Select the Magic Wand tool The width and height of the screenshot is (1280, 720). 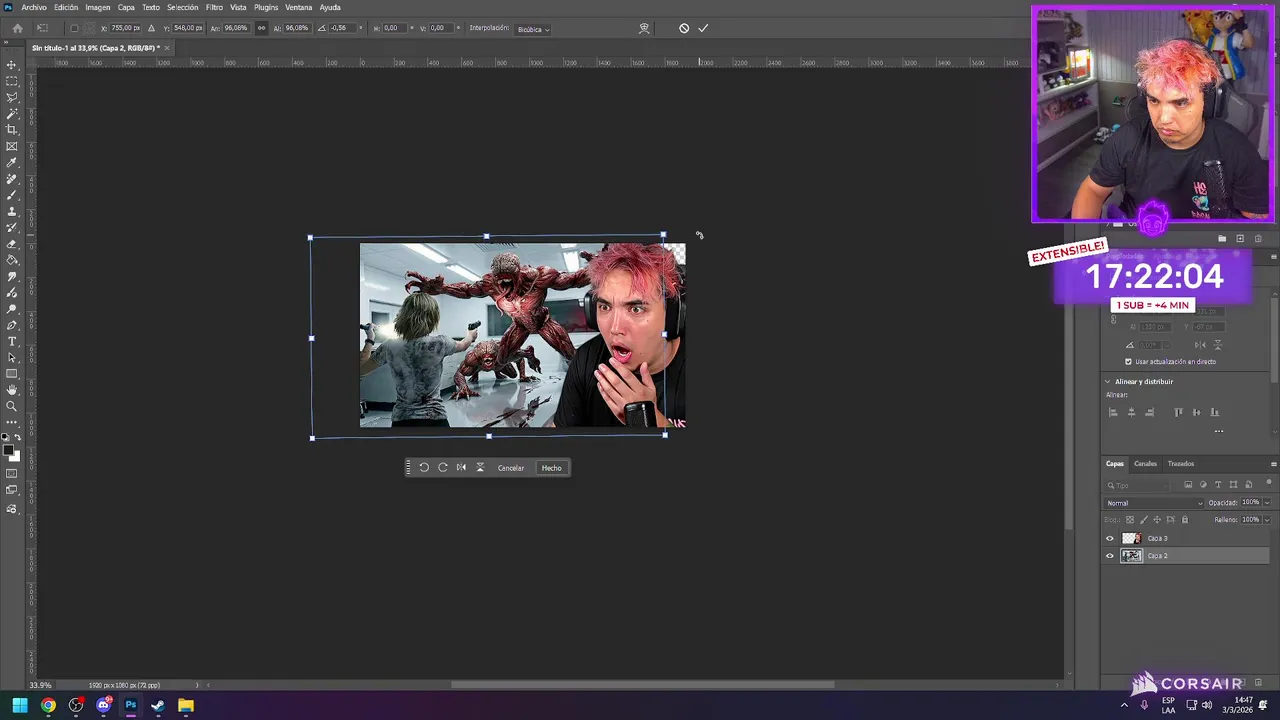(12, 114)
